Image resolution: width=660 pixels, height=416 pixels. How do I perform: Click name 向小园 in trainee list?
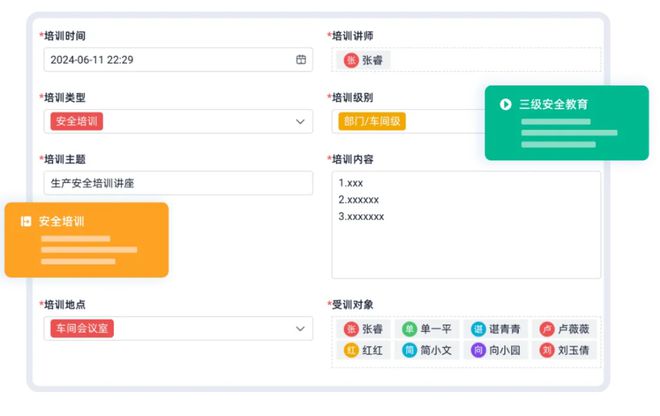pyautogui.click(x=504, y=350)
